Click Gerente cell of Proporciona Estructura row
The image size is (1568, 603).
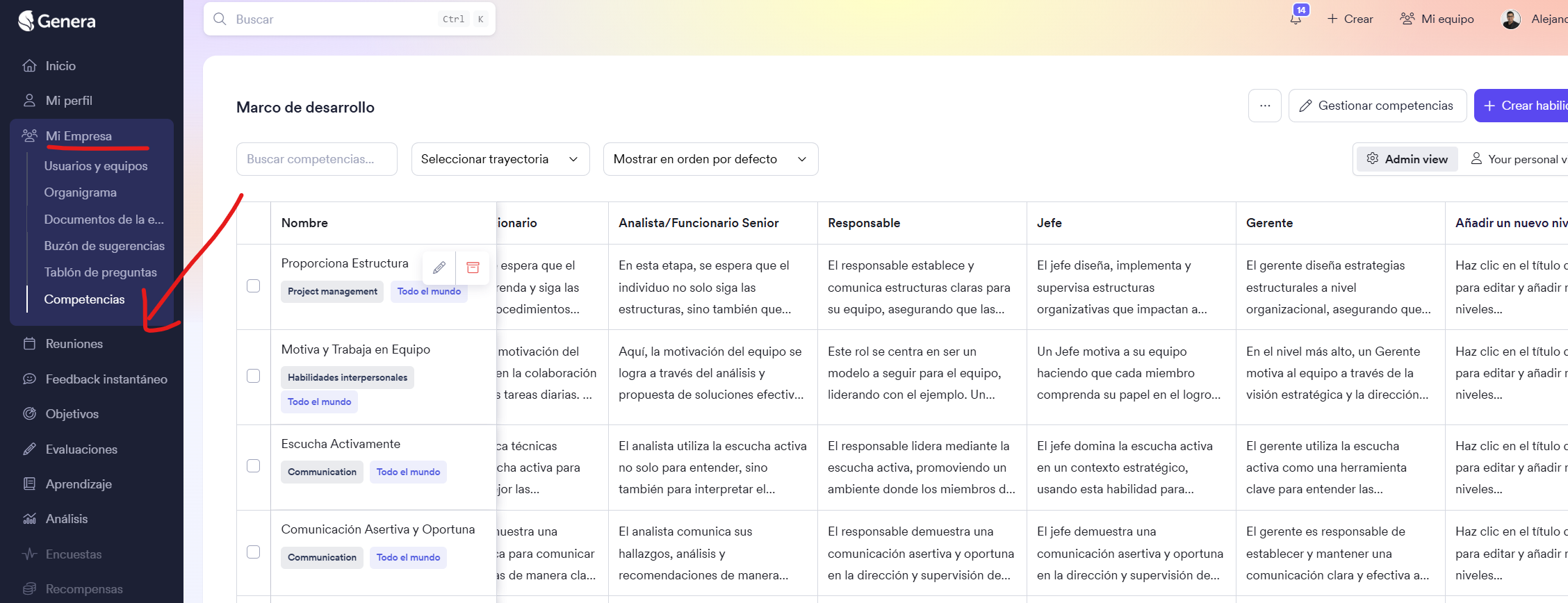point(1340,287)
